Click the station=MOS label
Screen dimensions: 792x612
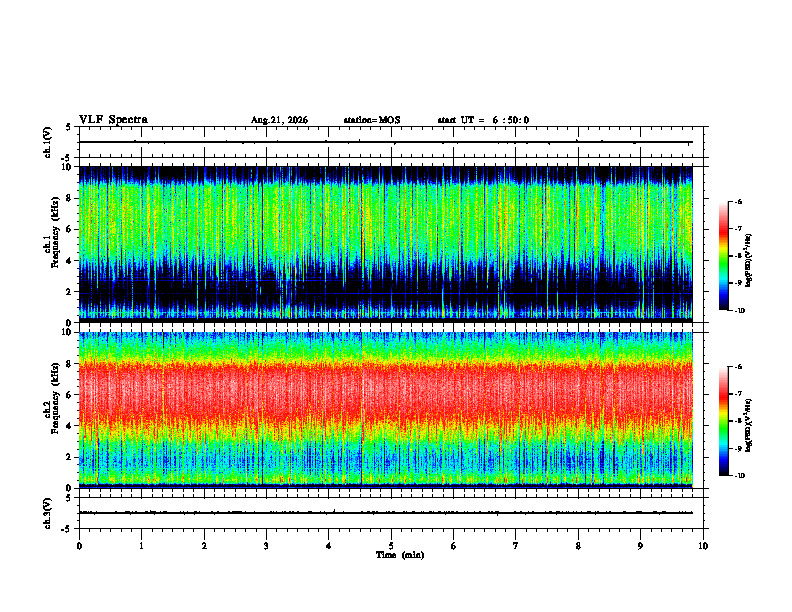click(372, 120)
